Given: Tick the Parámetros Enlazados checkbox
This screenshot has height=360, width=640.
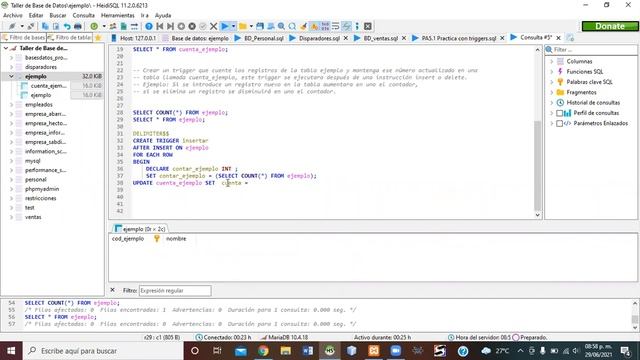Looking at the screenshot, I should pyautogui.click(x=560, y=123).
